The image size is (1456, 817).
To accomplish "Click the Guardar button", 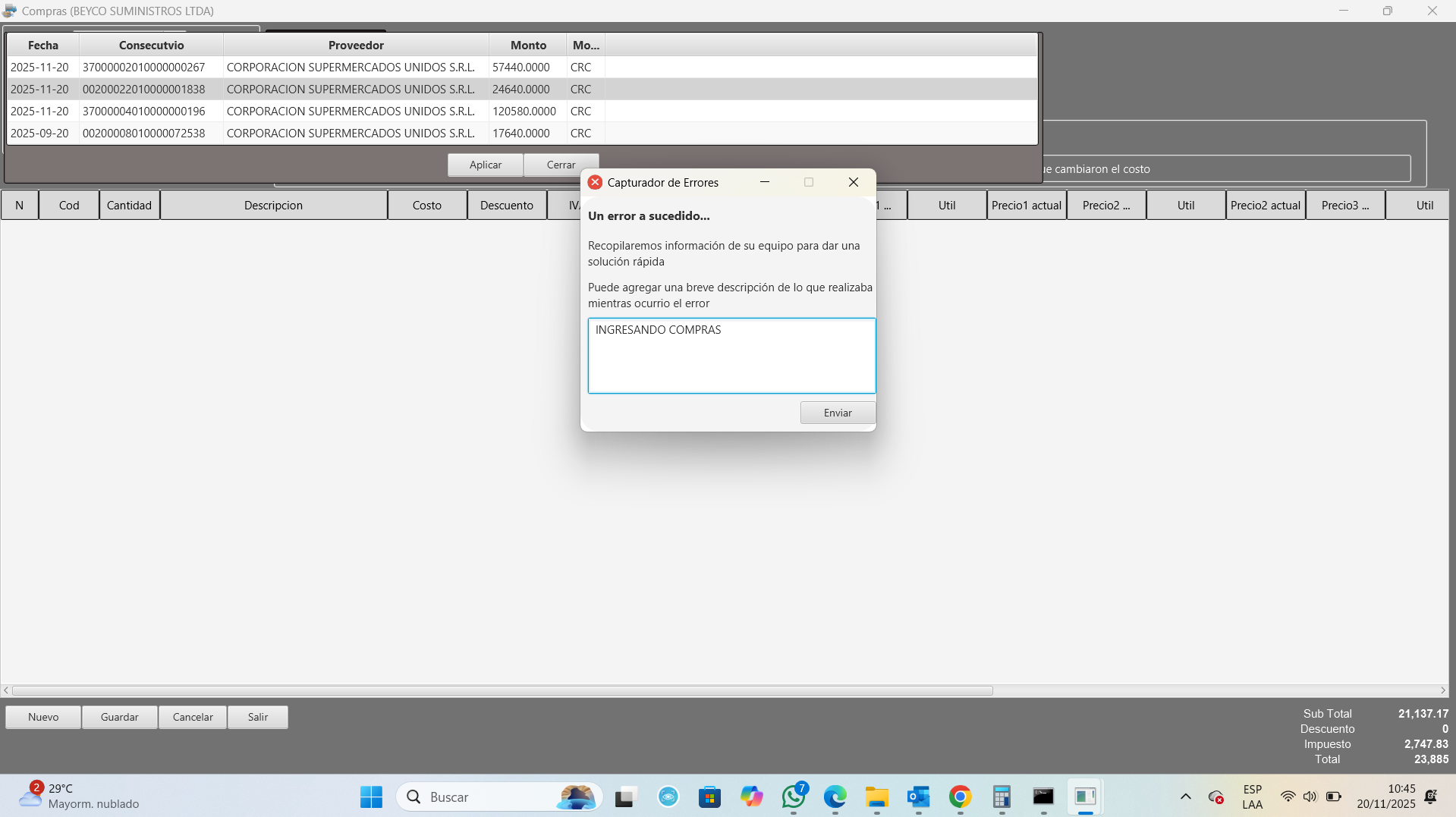I will pos(119,717).
